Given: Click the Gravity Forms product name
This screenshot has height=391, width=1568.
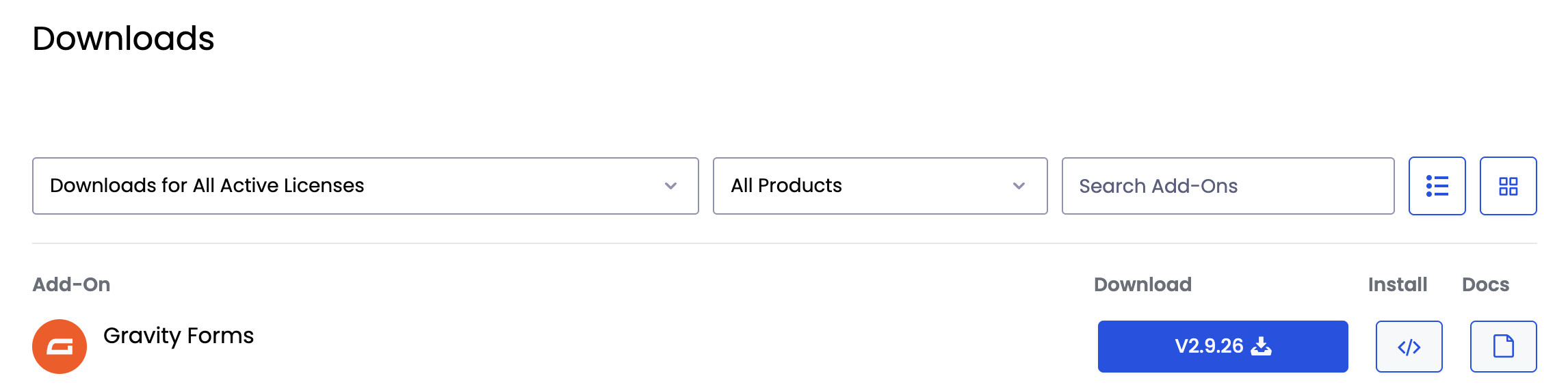Looking at the screenshot, I should (179, 336).
